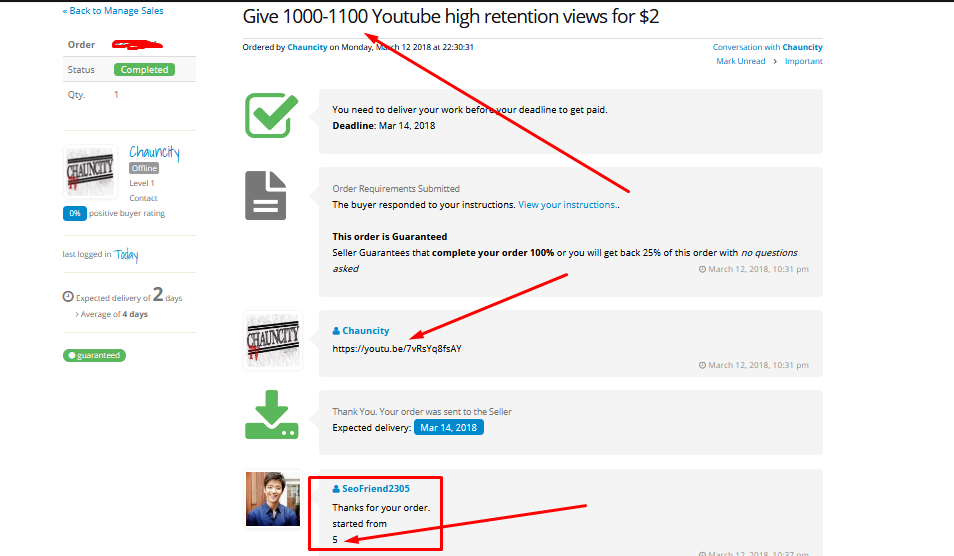Open Conversation with Chauncity link
954x556 pixels.
pyautogui.click(x=767, y=47)
